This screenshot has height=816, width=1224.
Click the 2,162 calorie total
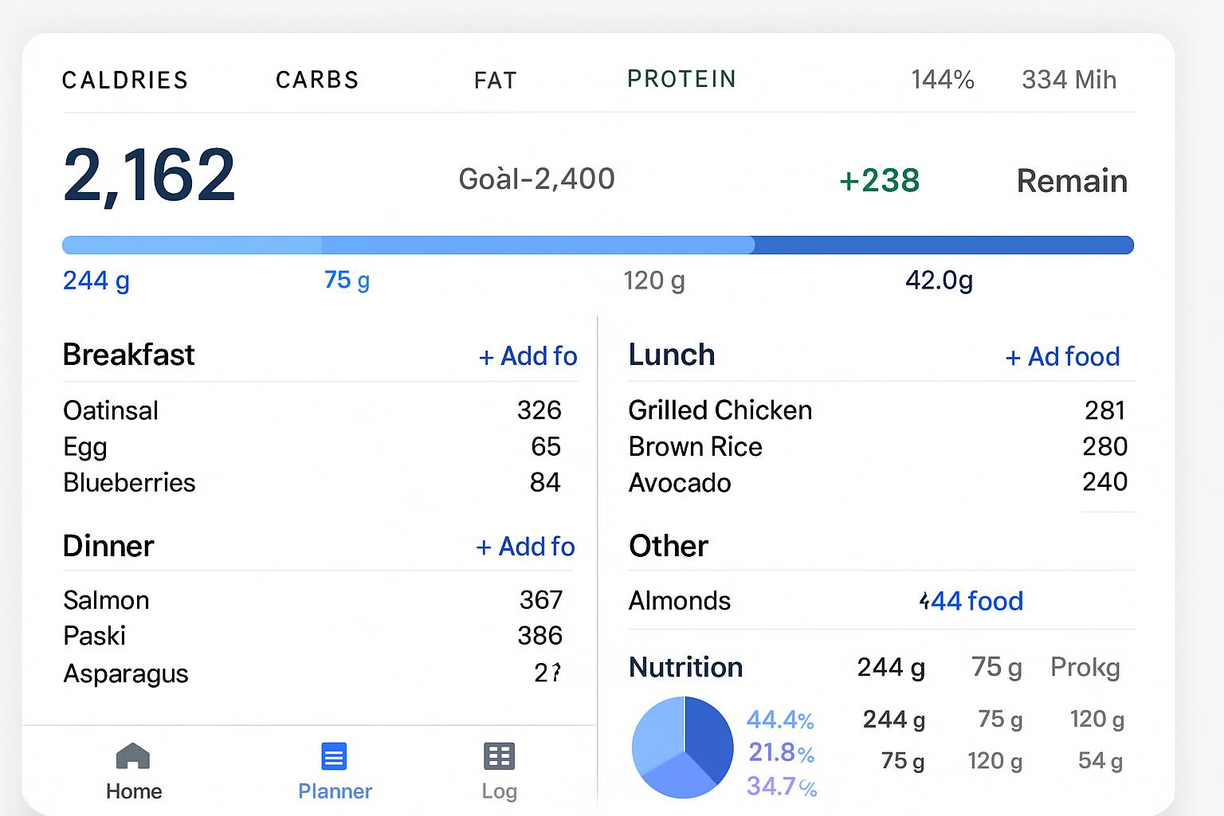(149, 176)
